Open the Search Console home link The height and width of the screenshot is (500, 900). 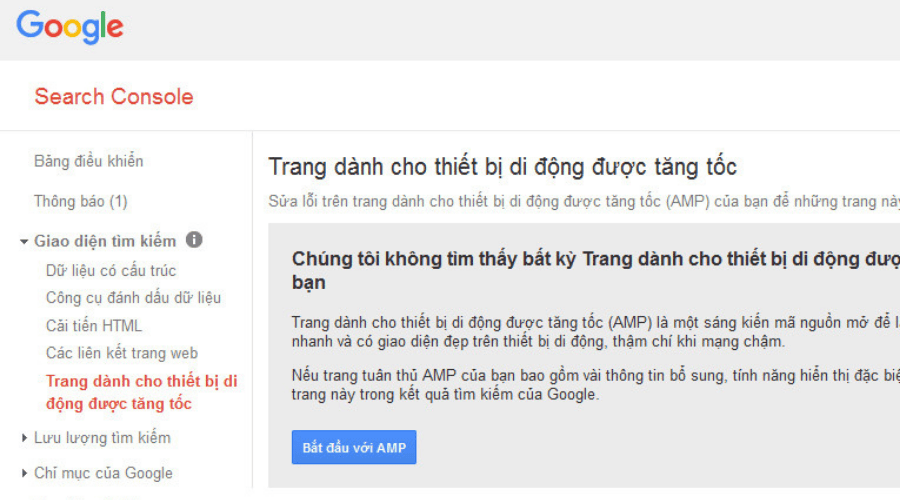(114, 96)
